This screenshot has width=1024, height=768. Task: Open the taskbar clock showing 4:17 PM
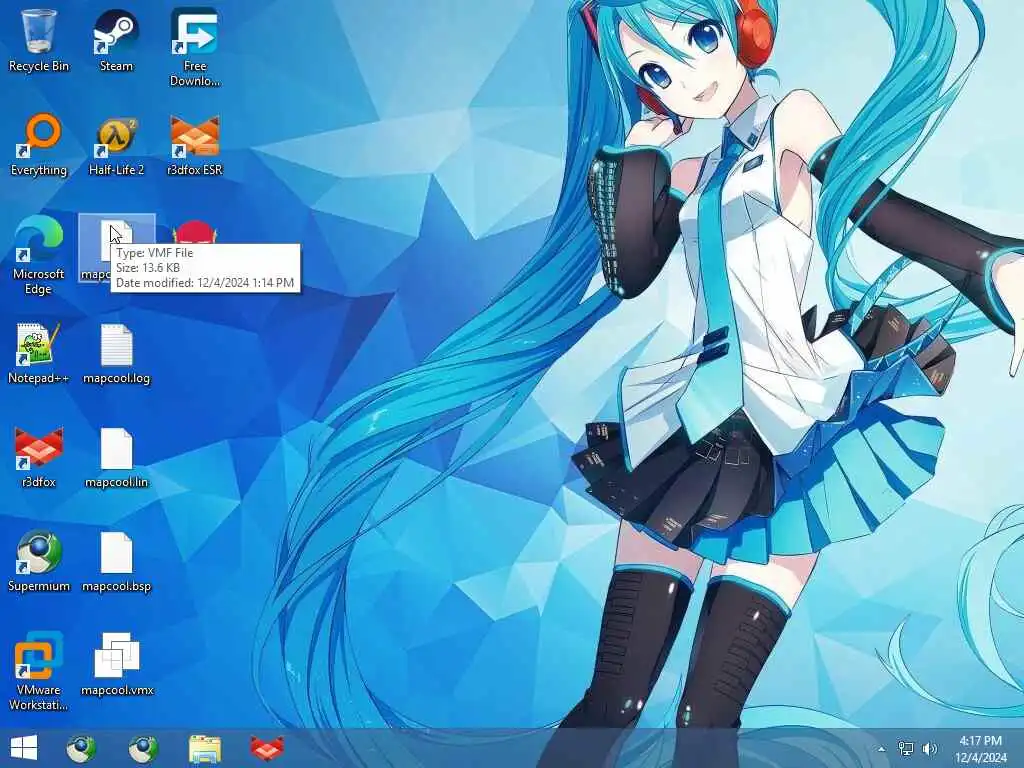(980, 749)
